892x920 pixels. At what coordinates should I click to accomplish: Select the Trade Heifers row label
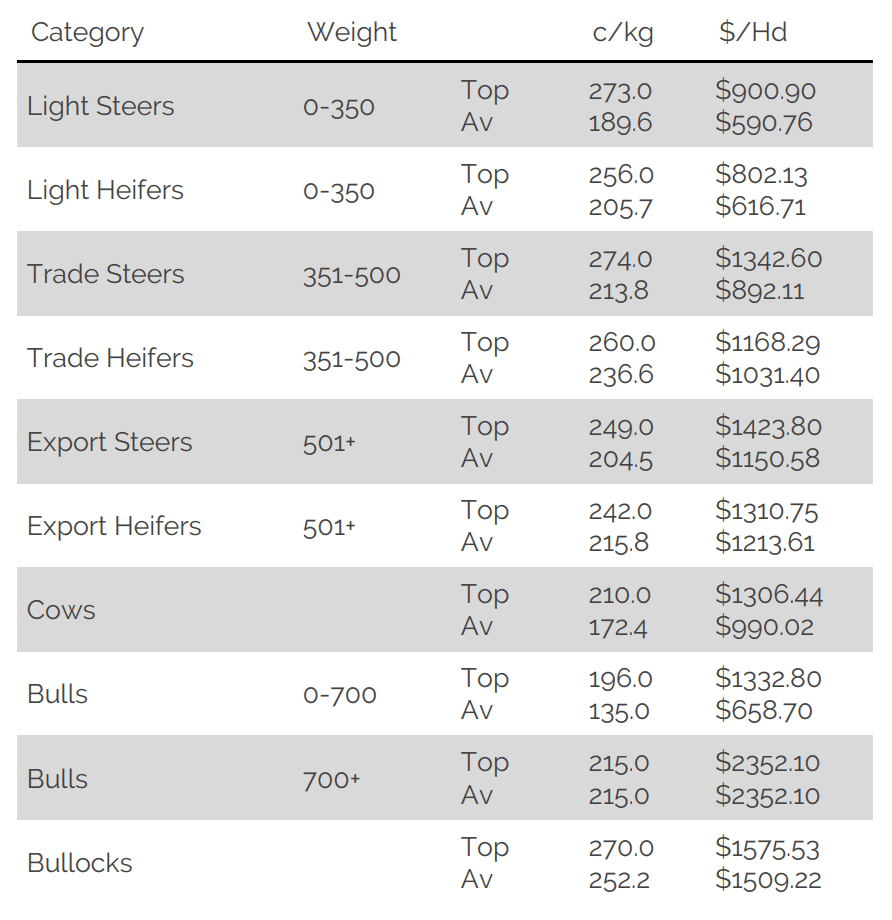110,358
